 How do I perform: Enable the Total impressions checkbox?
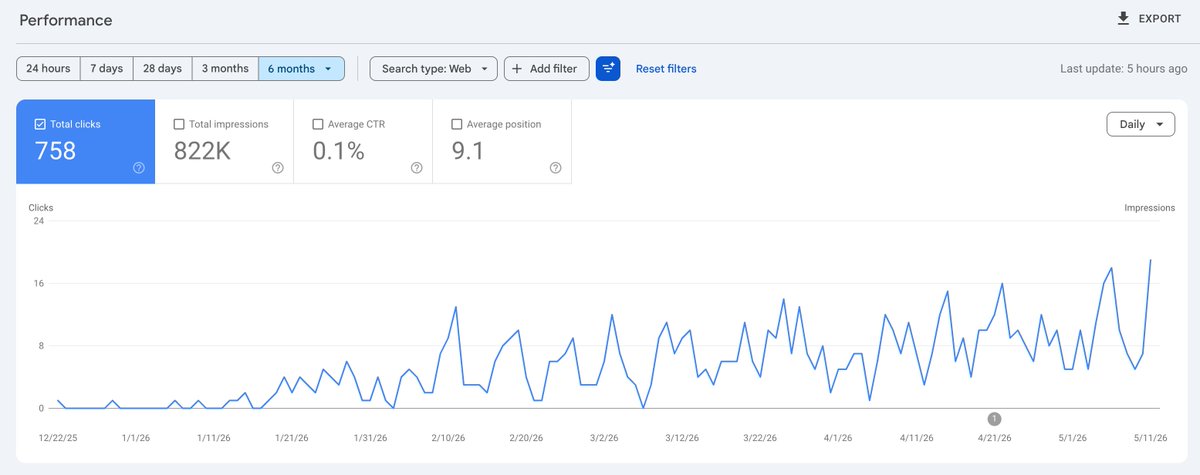point(179,124)
